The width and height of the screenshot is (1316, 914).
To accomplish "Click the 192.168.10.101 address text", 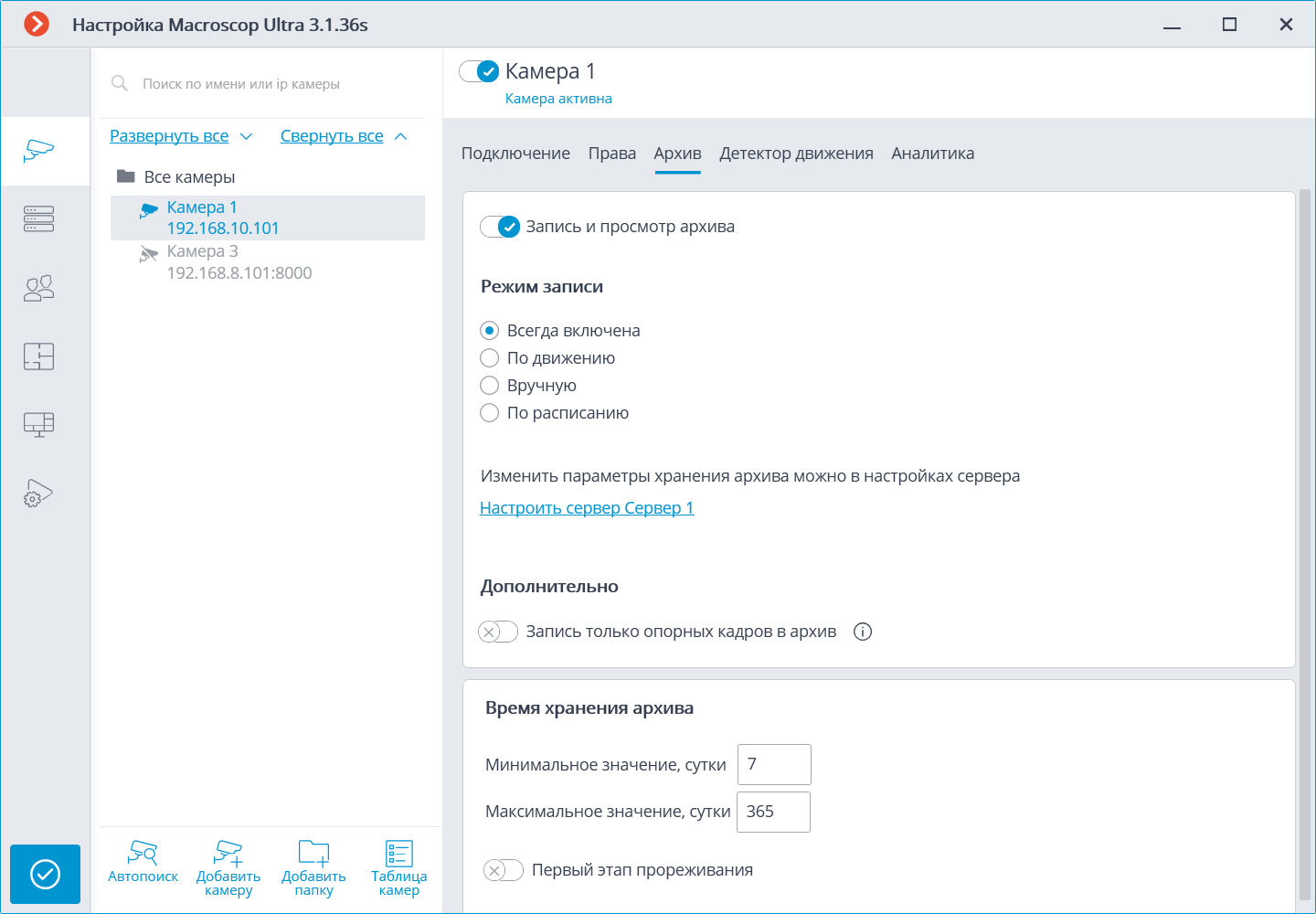I will point(223,228).
